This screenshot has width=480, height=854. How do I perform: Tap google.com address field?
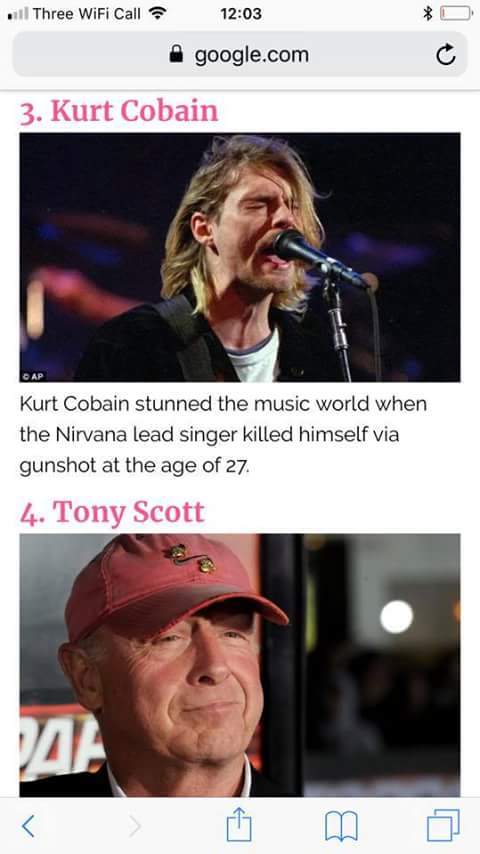(240, 54)
